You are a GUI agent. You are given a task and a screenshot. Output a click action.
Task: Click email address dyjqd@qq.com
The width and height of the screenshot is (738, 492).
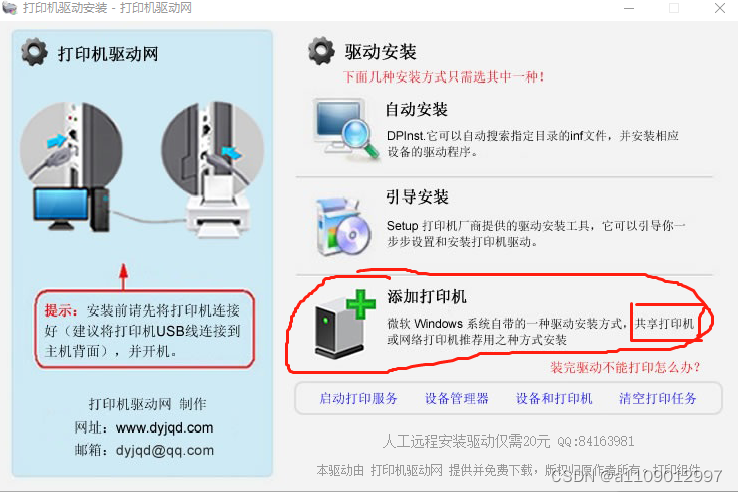point(165,451)
